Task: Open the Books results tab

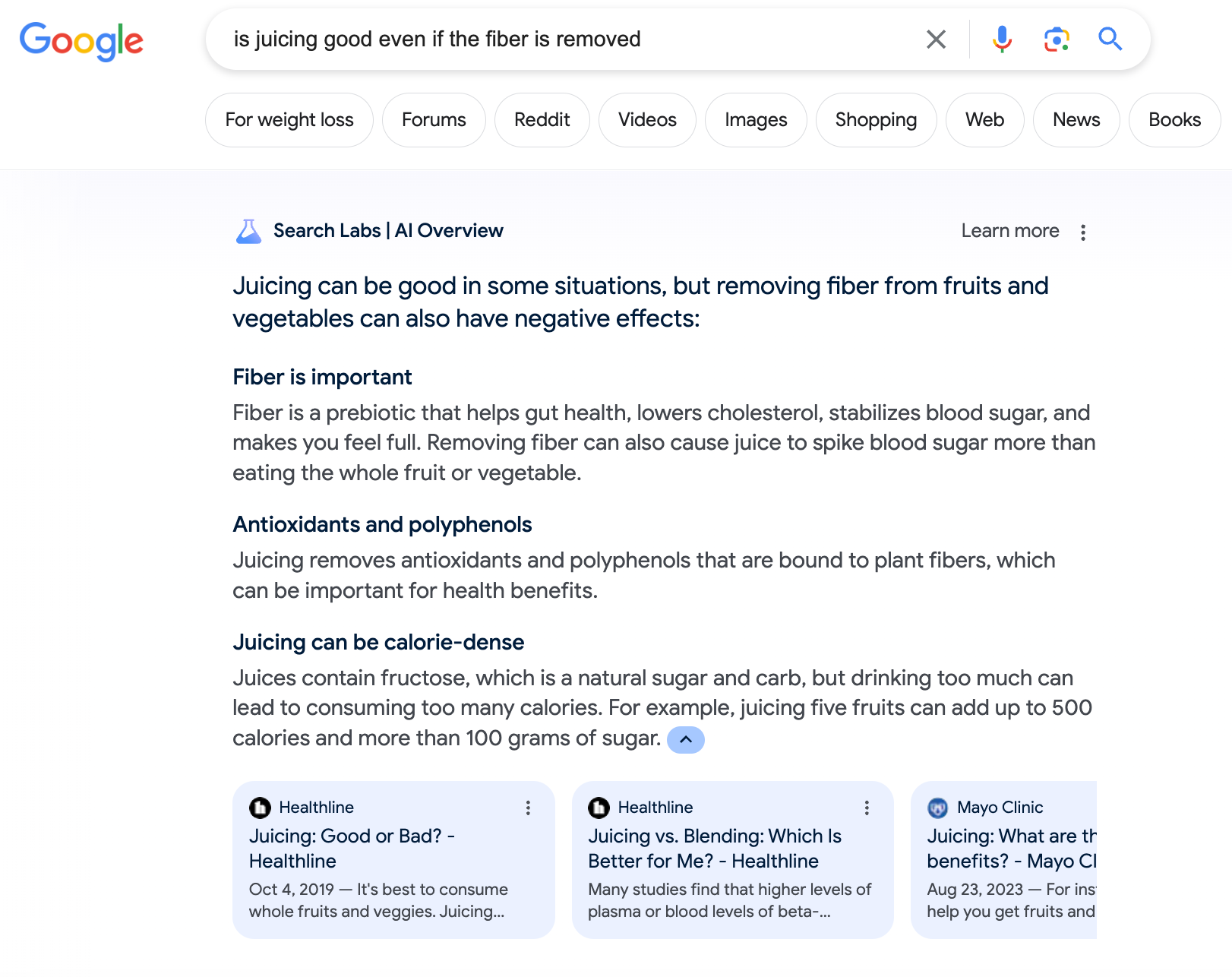Action: click(1175, 120)
